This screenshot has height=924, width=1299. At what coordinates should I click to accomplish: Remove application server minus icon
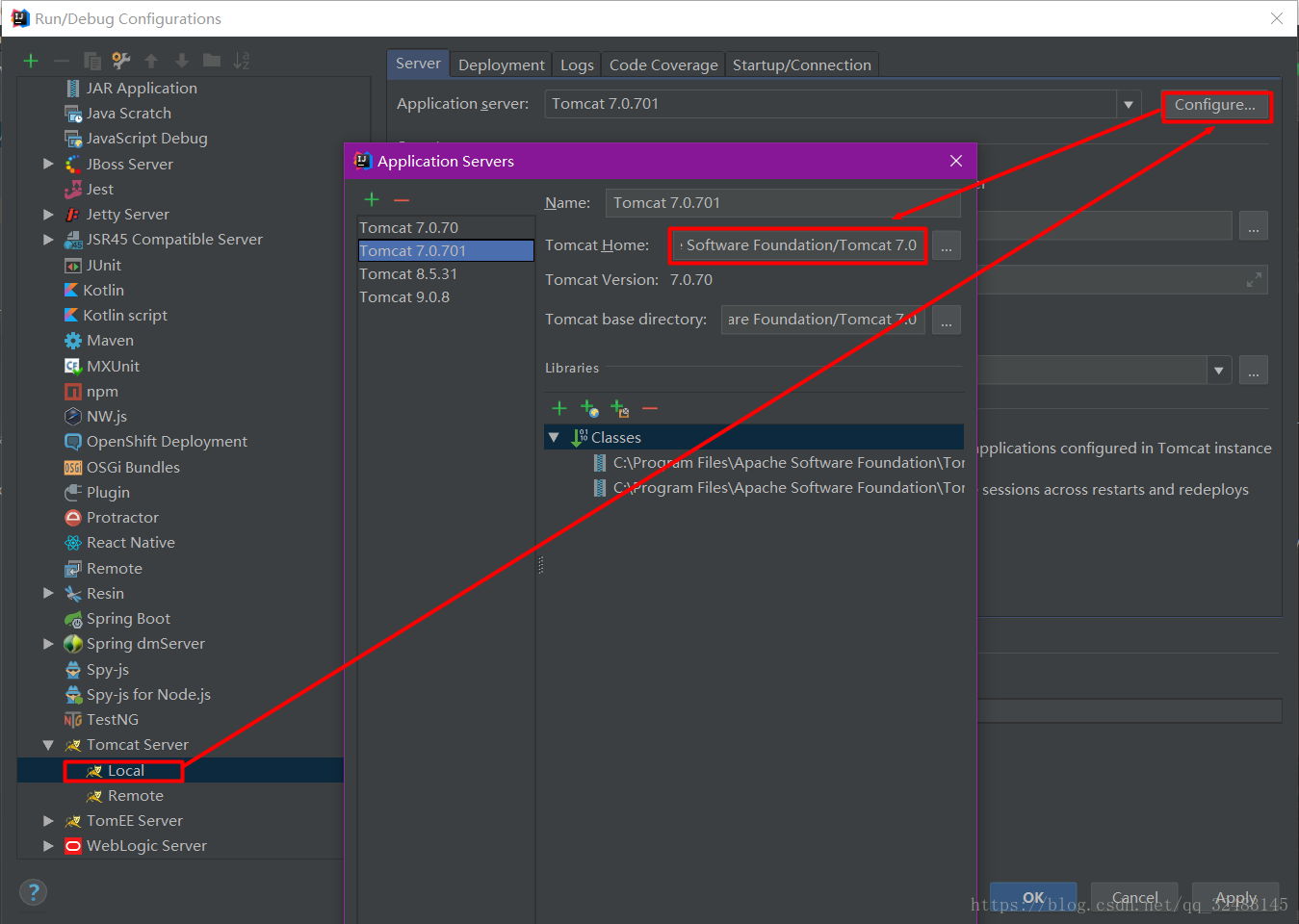402,199
